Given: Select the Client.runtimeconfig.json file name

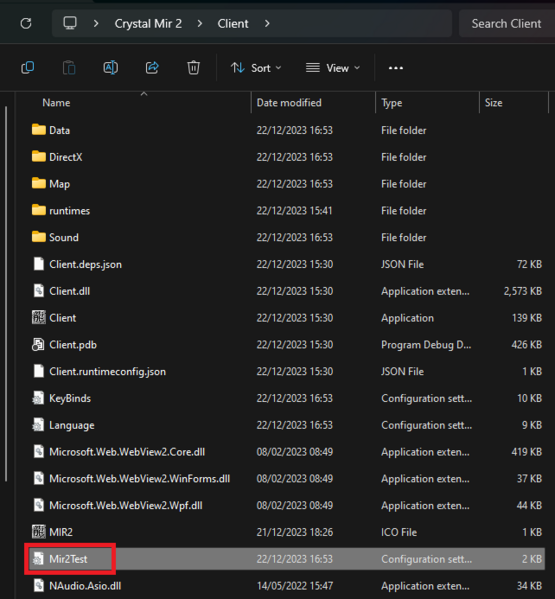Looking at the screenshot, I should click(107, 371).
